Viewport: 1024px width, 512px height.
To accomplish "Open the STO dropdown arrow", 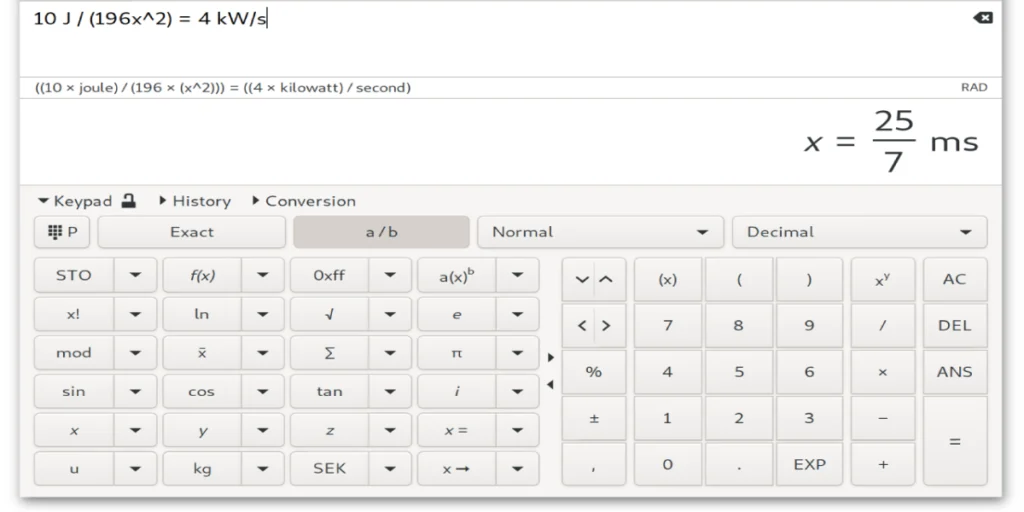I will click(135, 275).
